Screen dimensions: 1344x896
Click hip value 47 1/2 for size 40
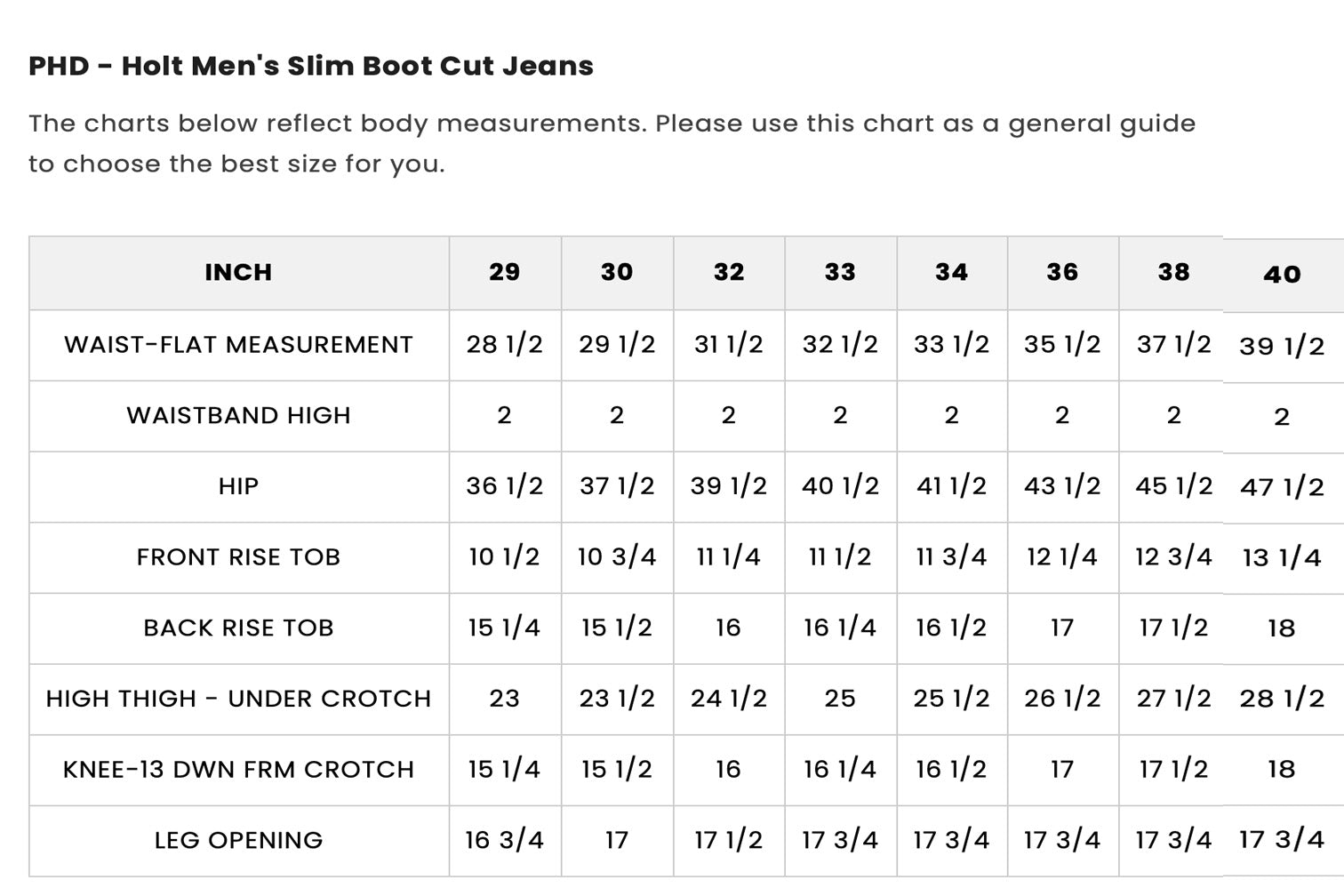pos(1283,487)
